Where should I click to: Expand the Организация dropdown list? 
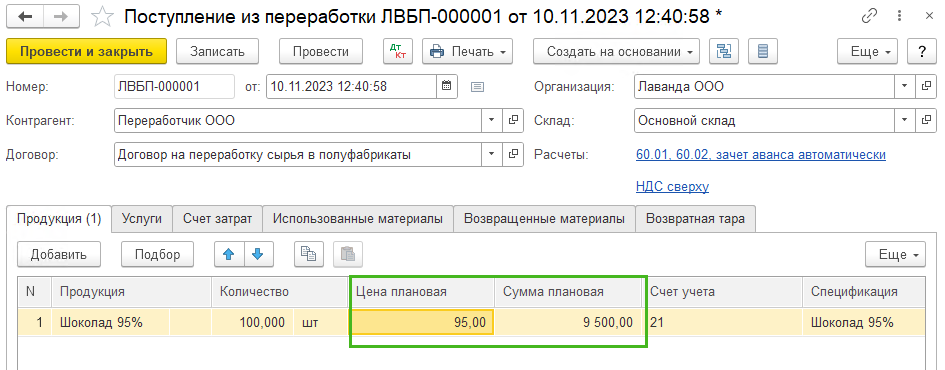tap(905, 86)
